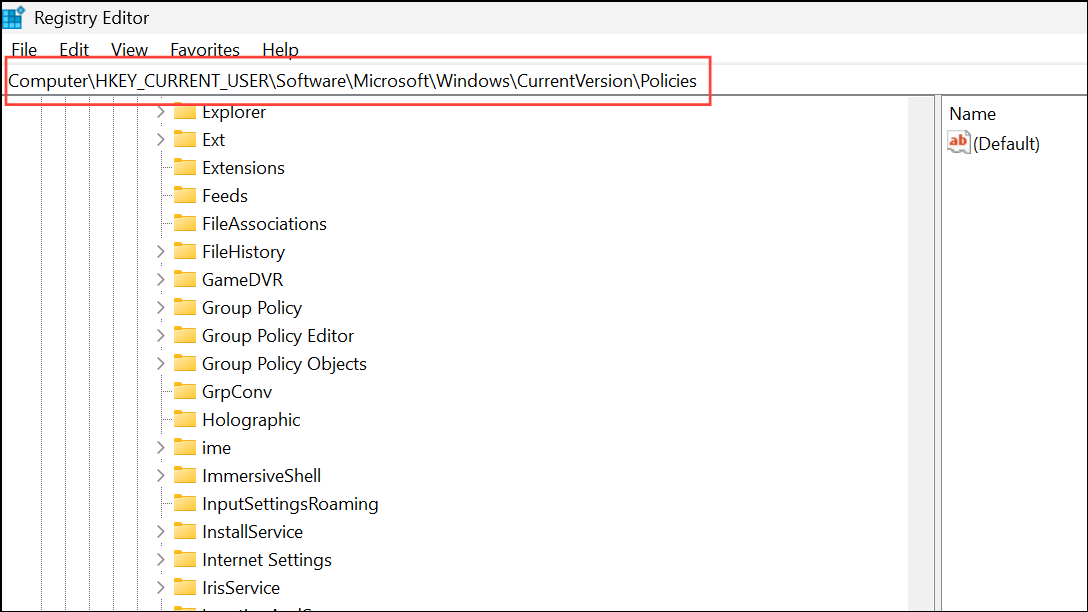Open the Favorites menu
This screenshot has width=1088, height=612.
(x=204, y=49)
